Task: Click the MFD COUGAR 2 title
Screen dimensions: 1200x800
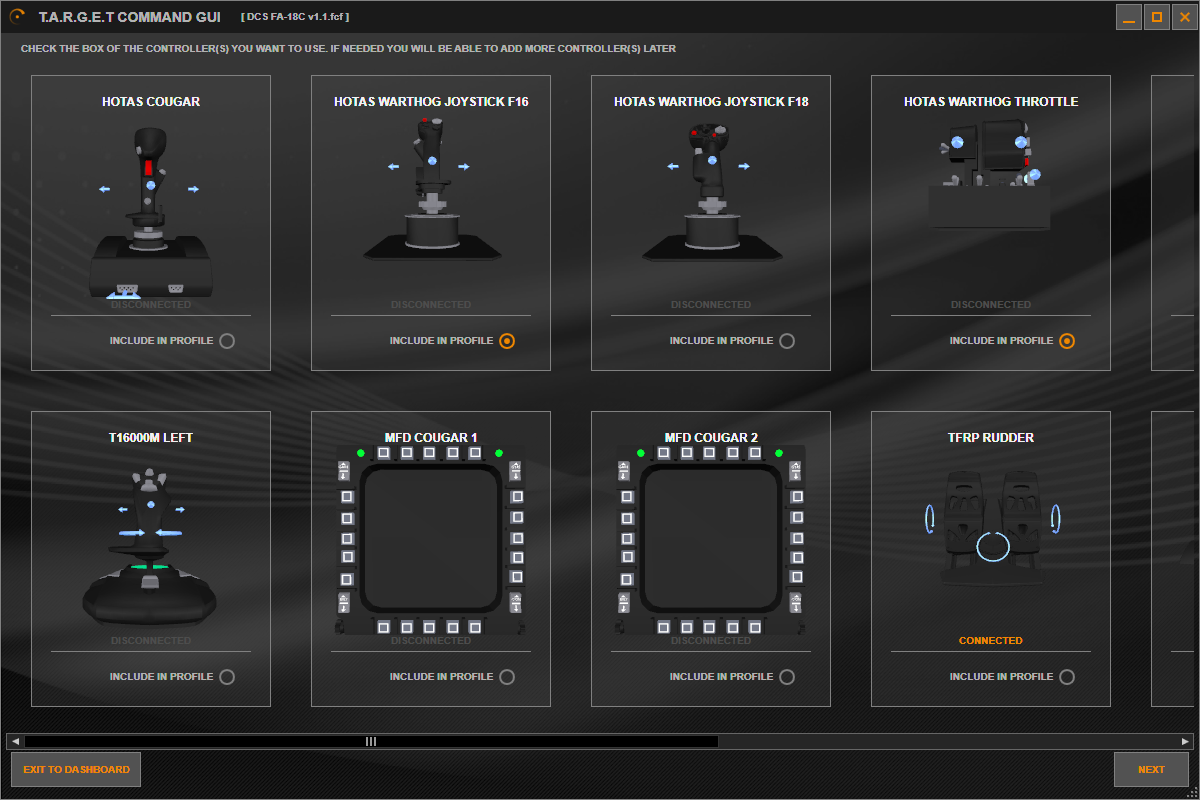Action: [x=711, y=438]
